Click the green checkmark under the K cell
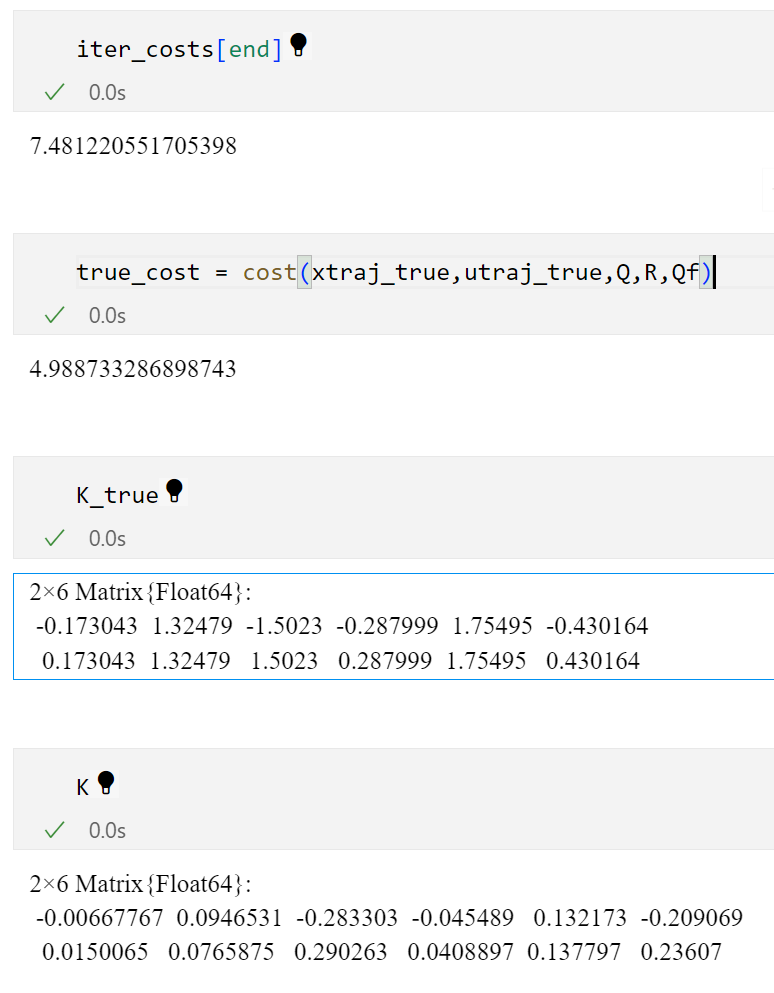The image size is (774, 993). click(55, 831)
